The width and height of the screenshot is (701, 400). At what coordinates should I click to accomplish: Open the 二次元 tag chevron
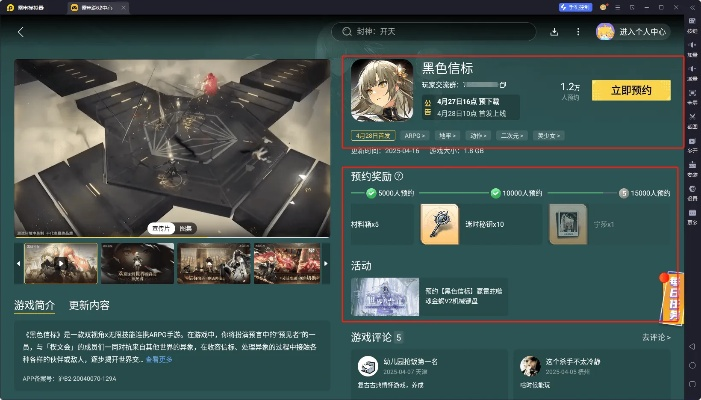512,135
